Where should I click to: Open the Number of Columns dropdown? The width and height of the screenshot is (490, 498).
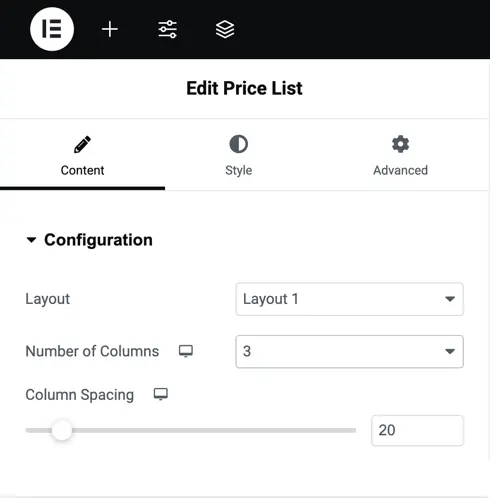349,351
